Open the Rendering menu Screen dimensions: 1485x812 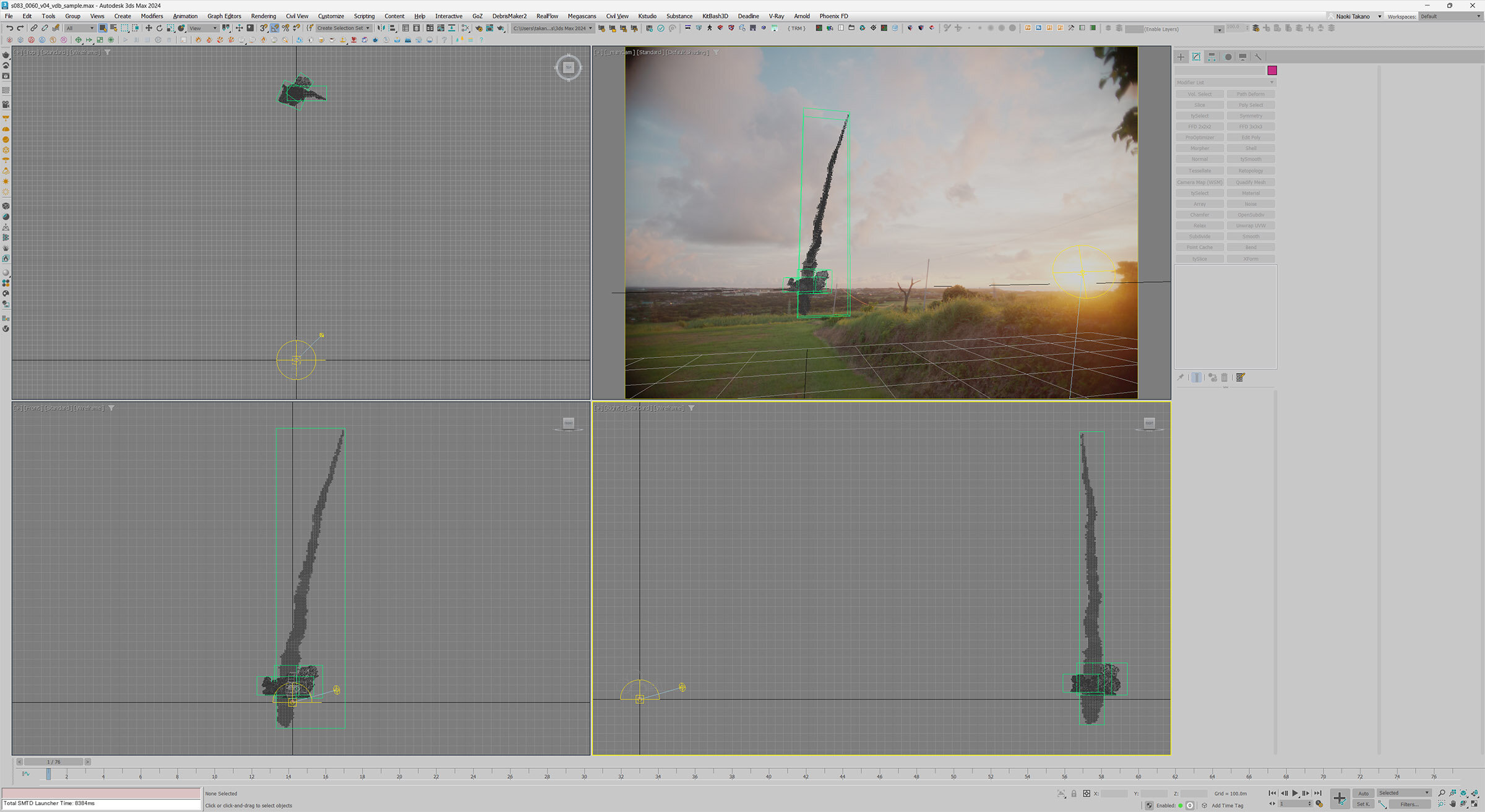click(x=263, y=16)
